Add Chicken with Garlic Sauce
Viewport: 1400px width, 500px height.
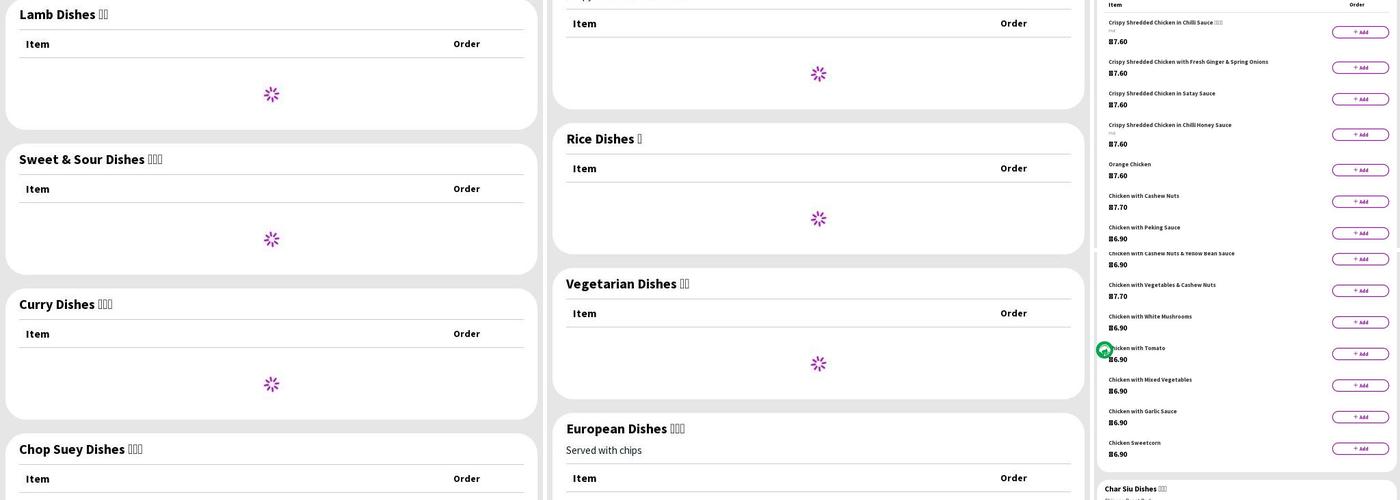pyautogui.click(x=1360, y=417)
